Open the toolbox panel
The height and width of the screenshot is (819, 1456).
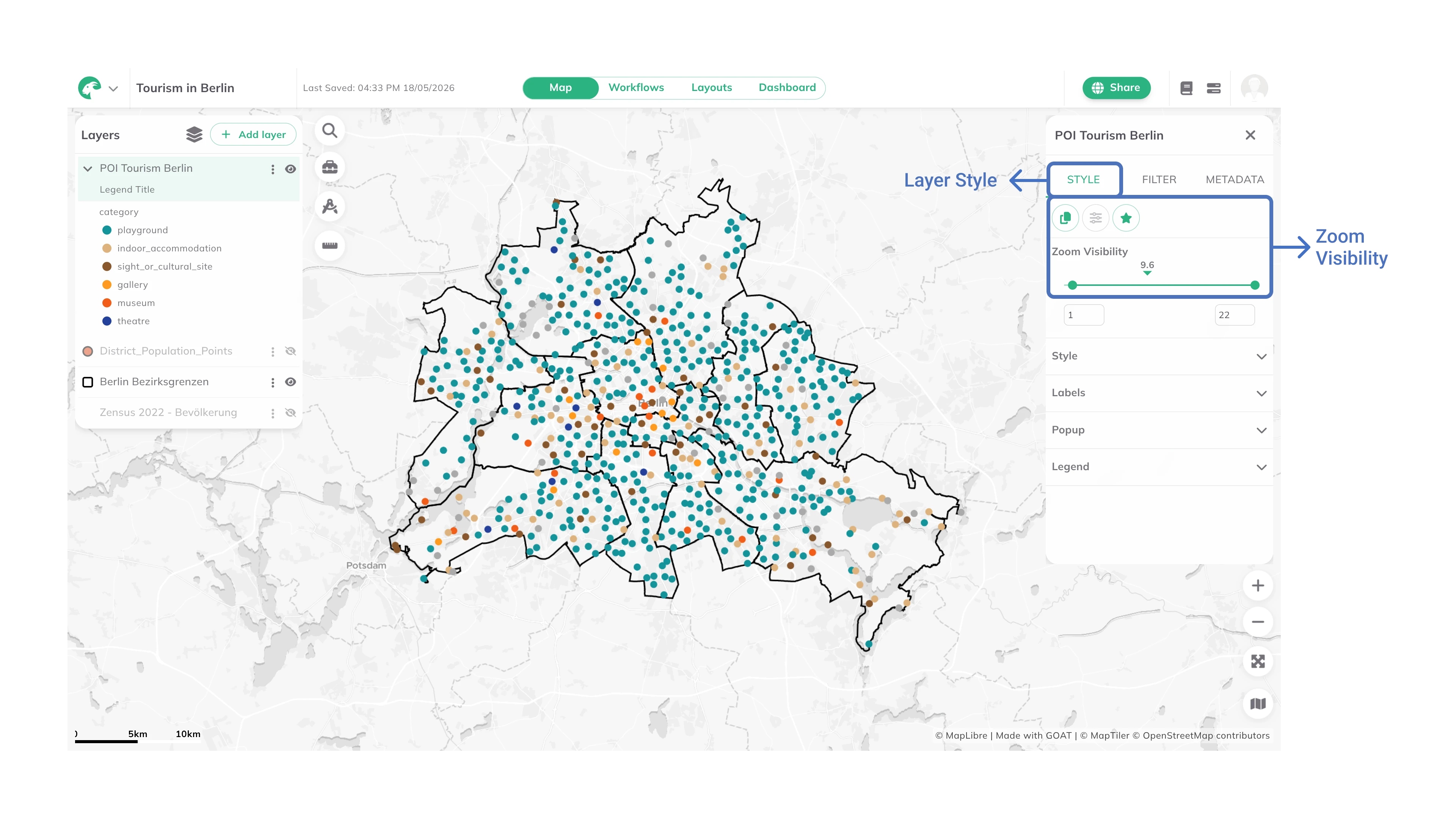330,167
